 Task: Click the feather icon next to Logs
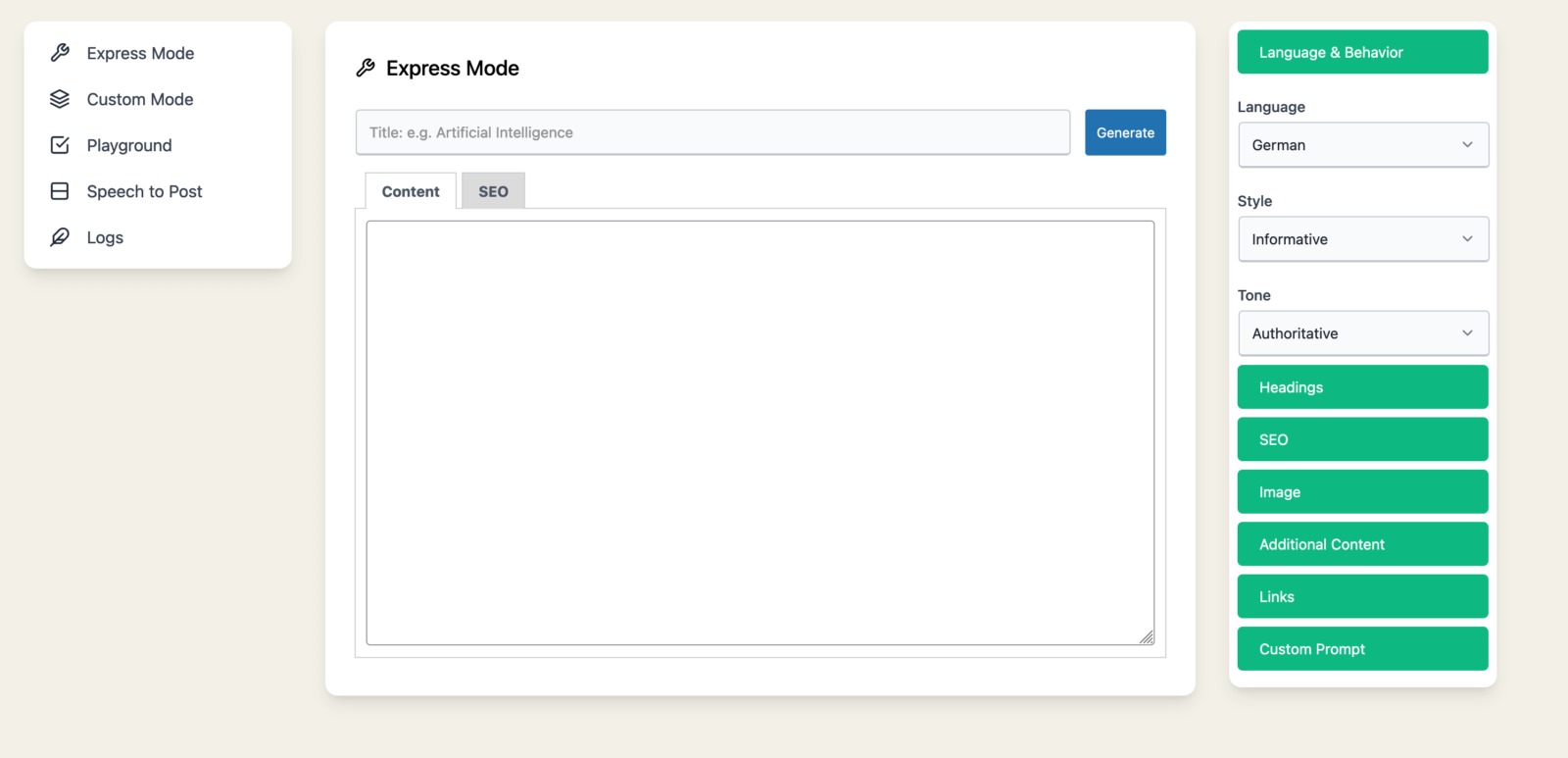pyautogui.click(x=60, y=237)
